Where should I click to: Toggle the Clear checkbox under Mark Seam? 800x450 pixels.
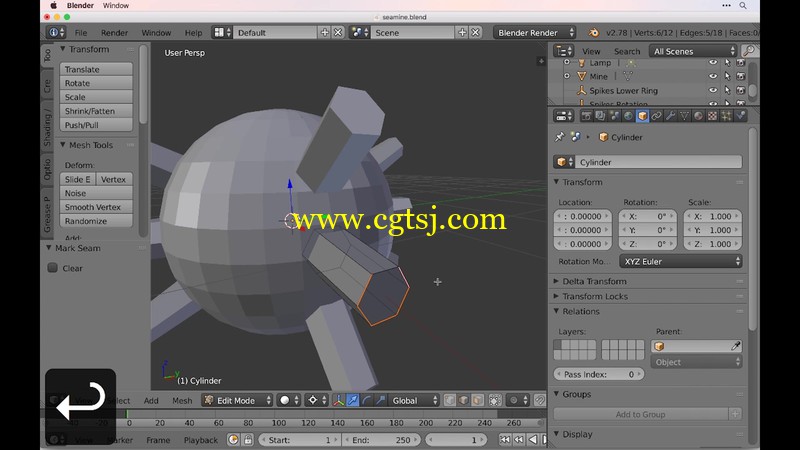53,268
